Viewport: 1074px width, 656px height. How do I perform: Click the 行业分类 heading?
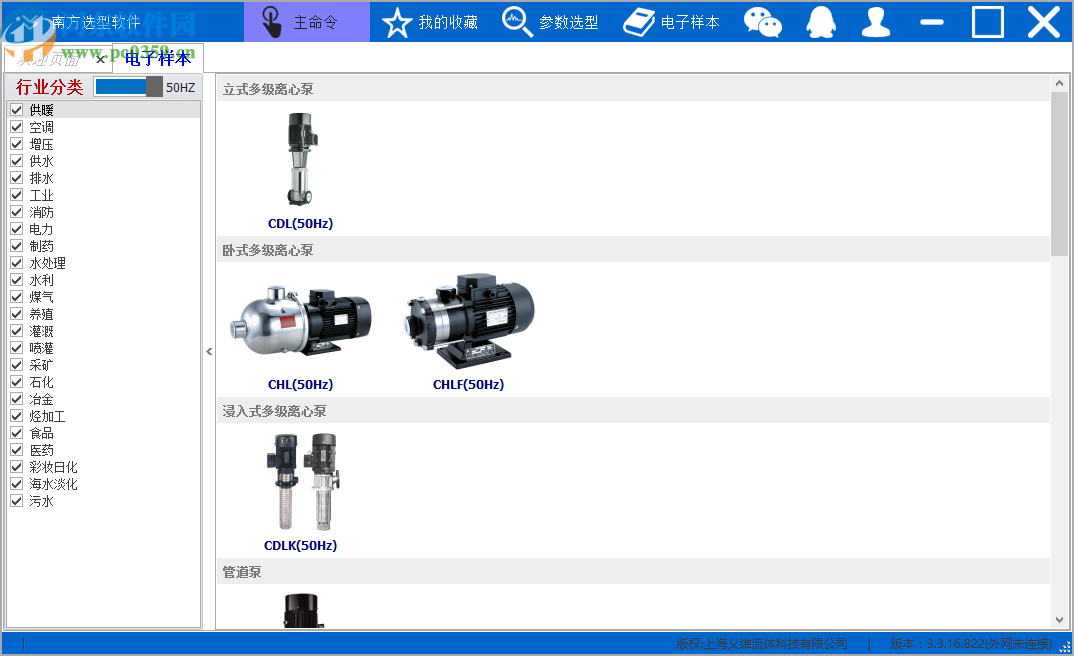[x=49, y=87]
